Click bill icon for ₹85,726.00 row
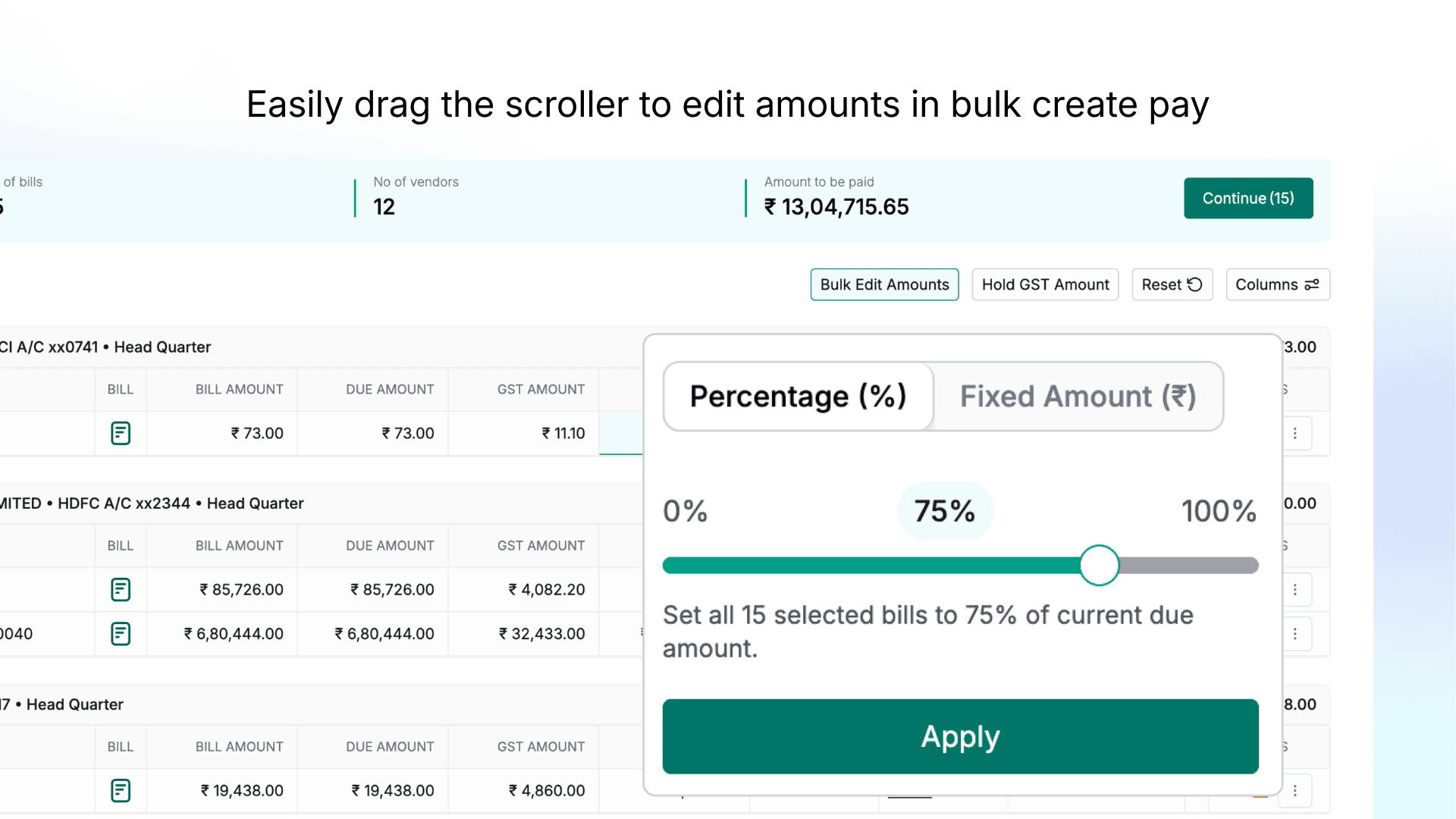Viewport: 1456px width, 819px height. (121, 589)
